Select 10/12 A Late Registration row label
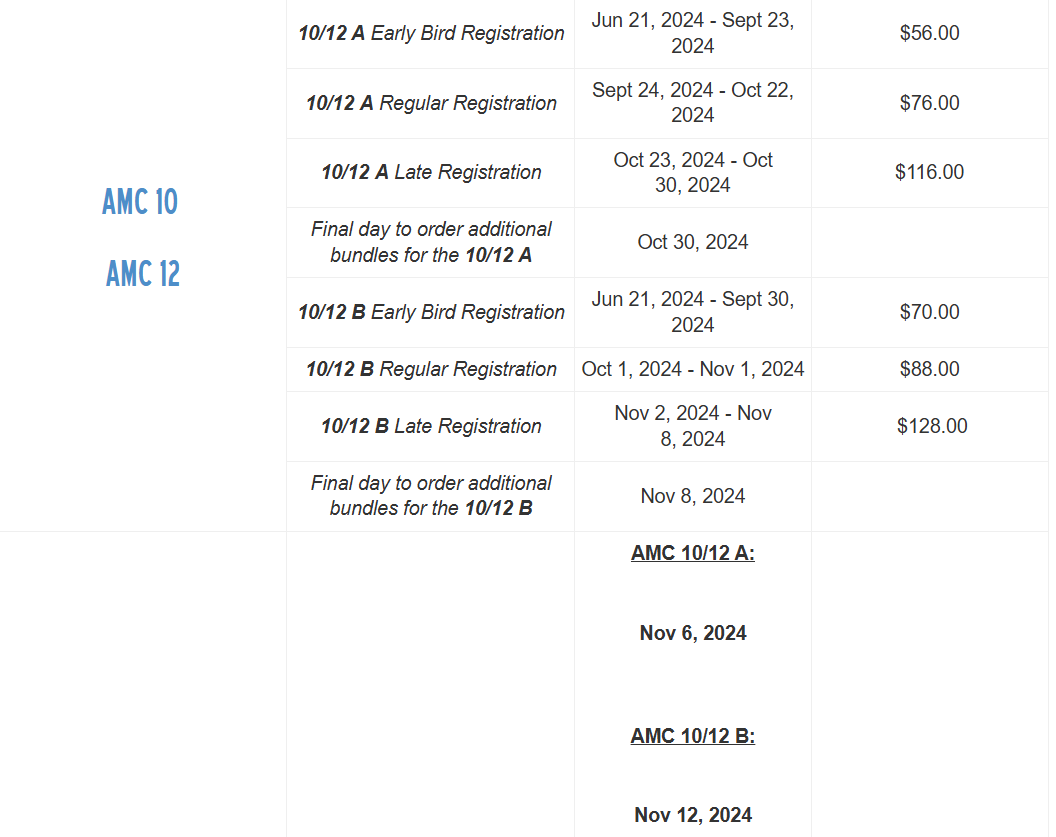 431,172
